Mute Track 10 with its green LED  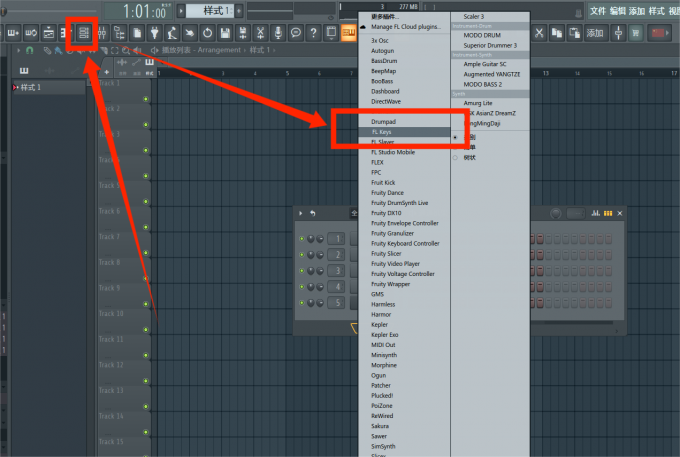pos(146,330)
